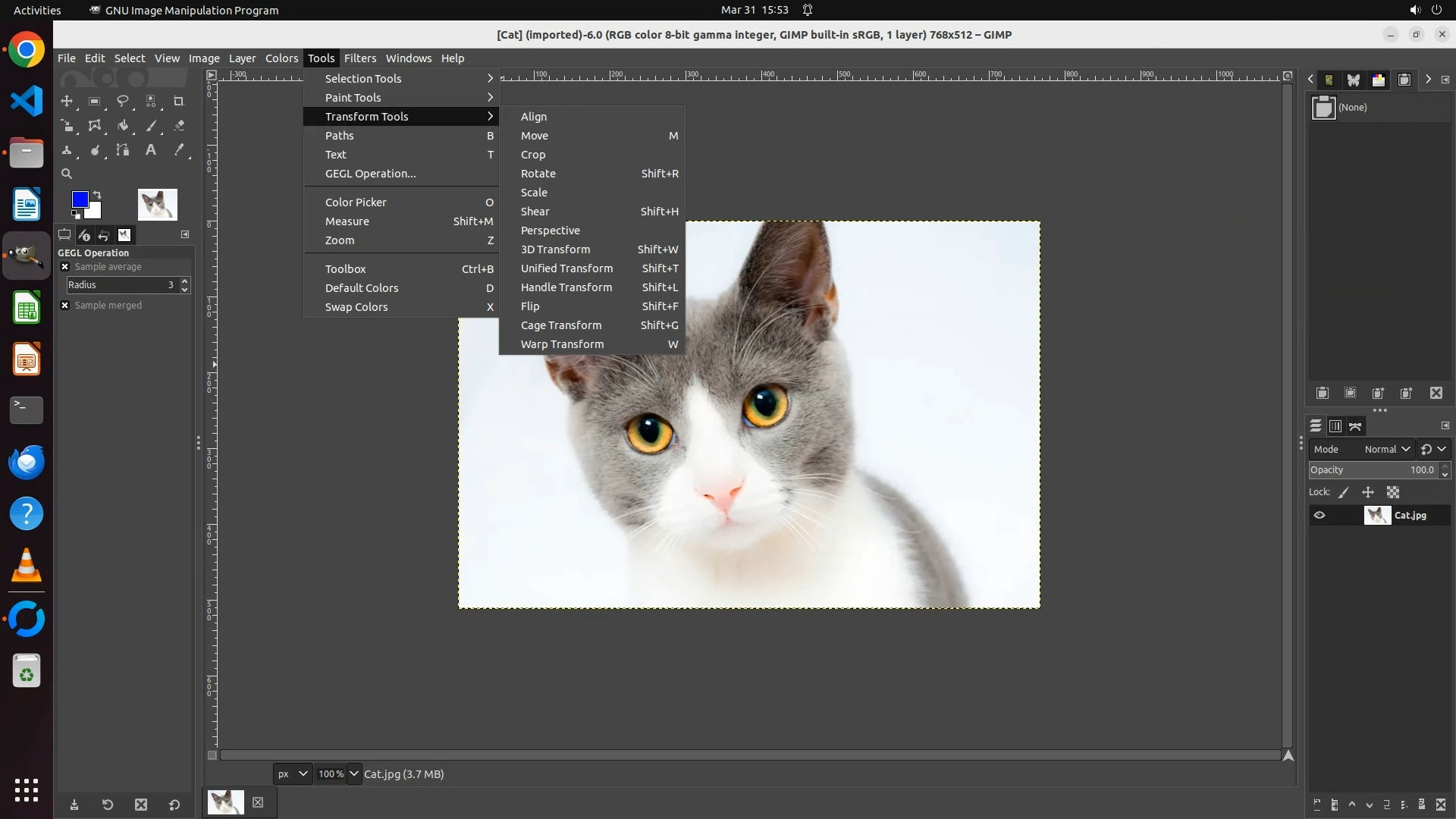Image resolution: width=1456 pixels, height=819 pixels.
Task: Click the blue foreground color swatch
Action: coord(79,199)
